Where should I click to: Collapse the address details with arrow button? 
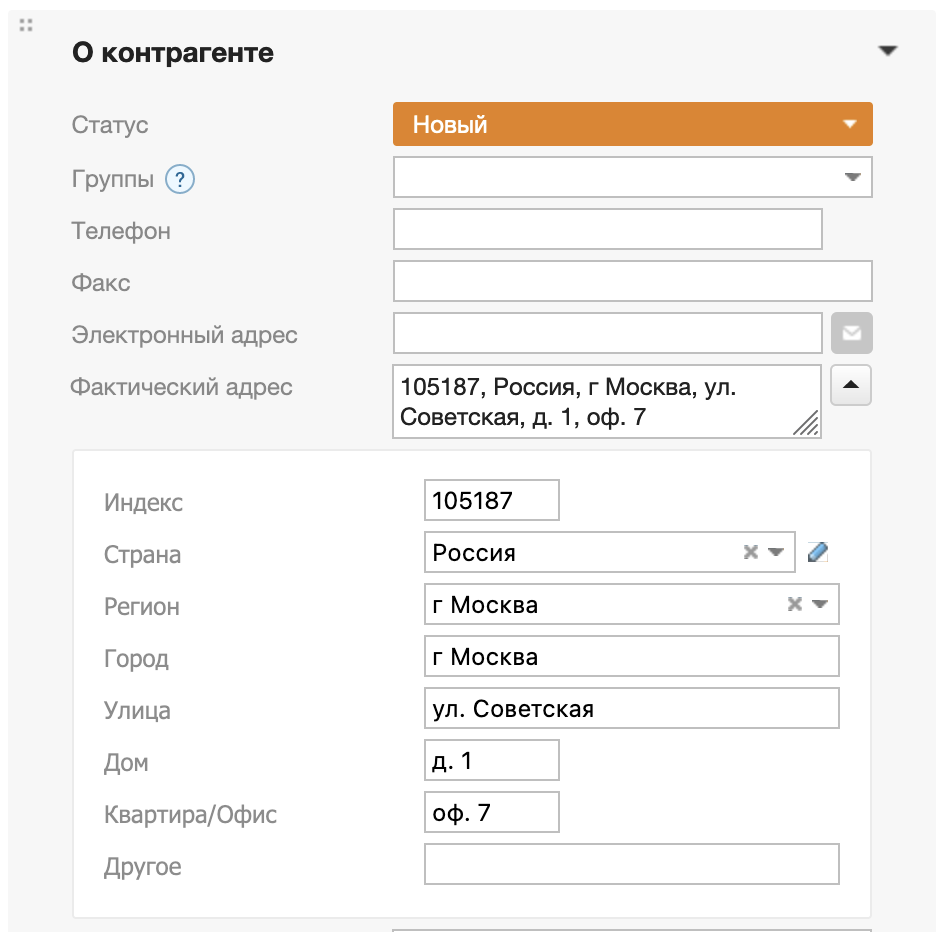(852, 385)
